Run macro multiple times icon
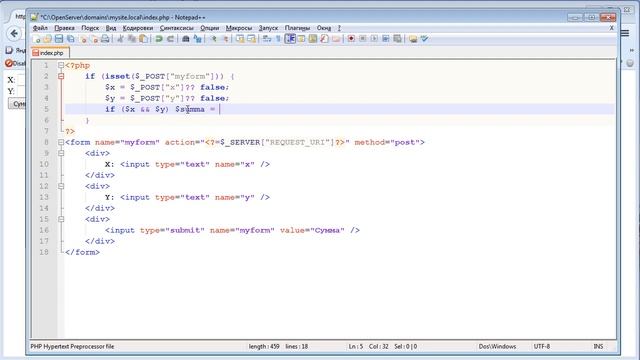Screen dimensions: 640x360 [x=385, y=39]
